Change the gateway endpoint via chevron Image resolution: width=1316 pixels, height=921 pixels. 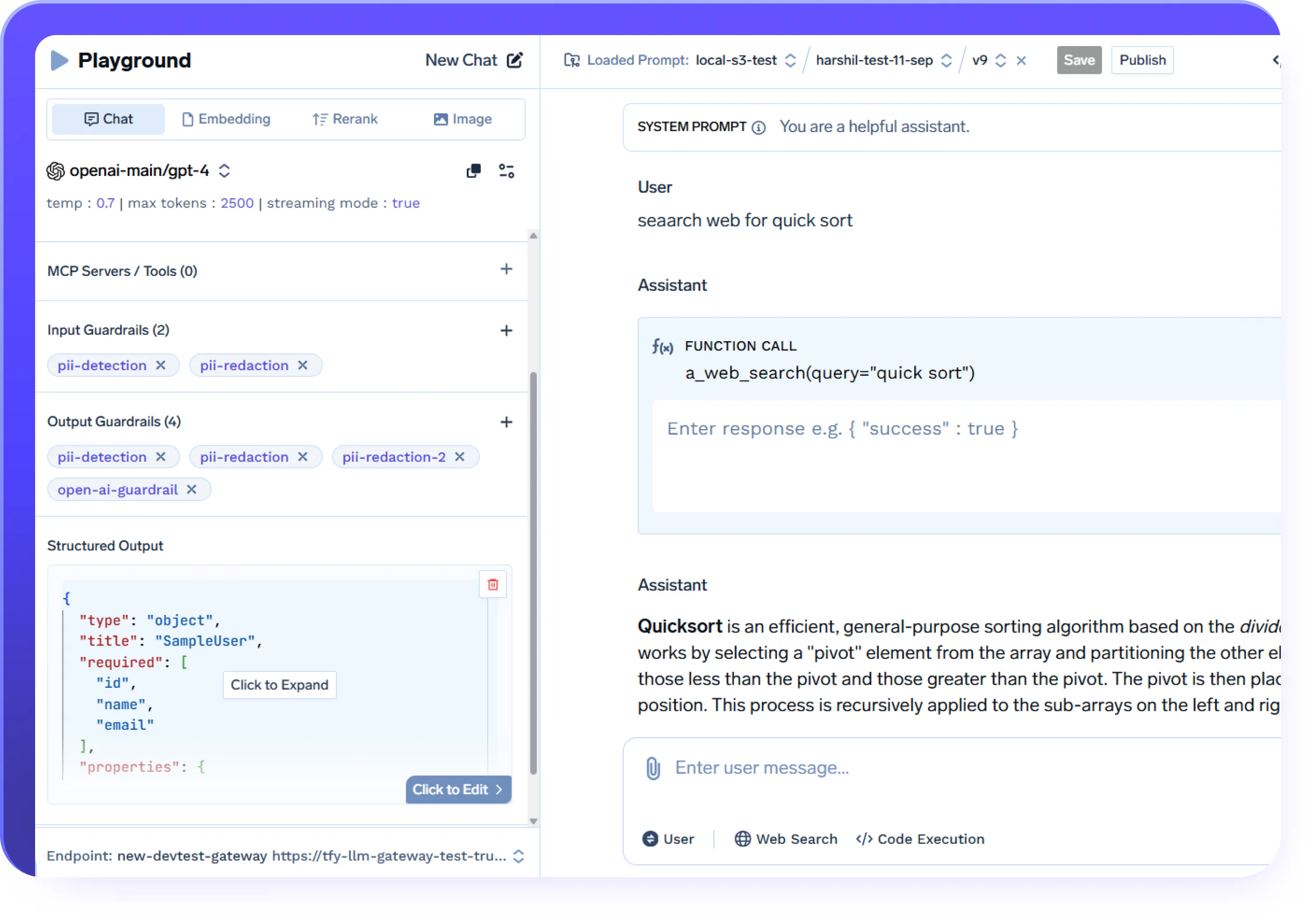click(x=519, y=856)
